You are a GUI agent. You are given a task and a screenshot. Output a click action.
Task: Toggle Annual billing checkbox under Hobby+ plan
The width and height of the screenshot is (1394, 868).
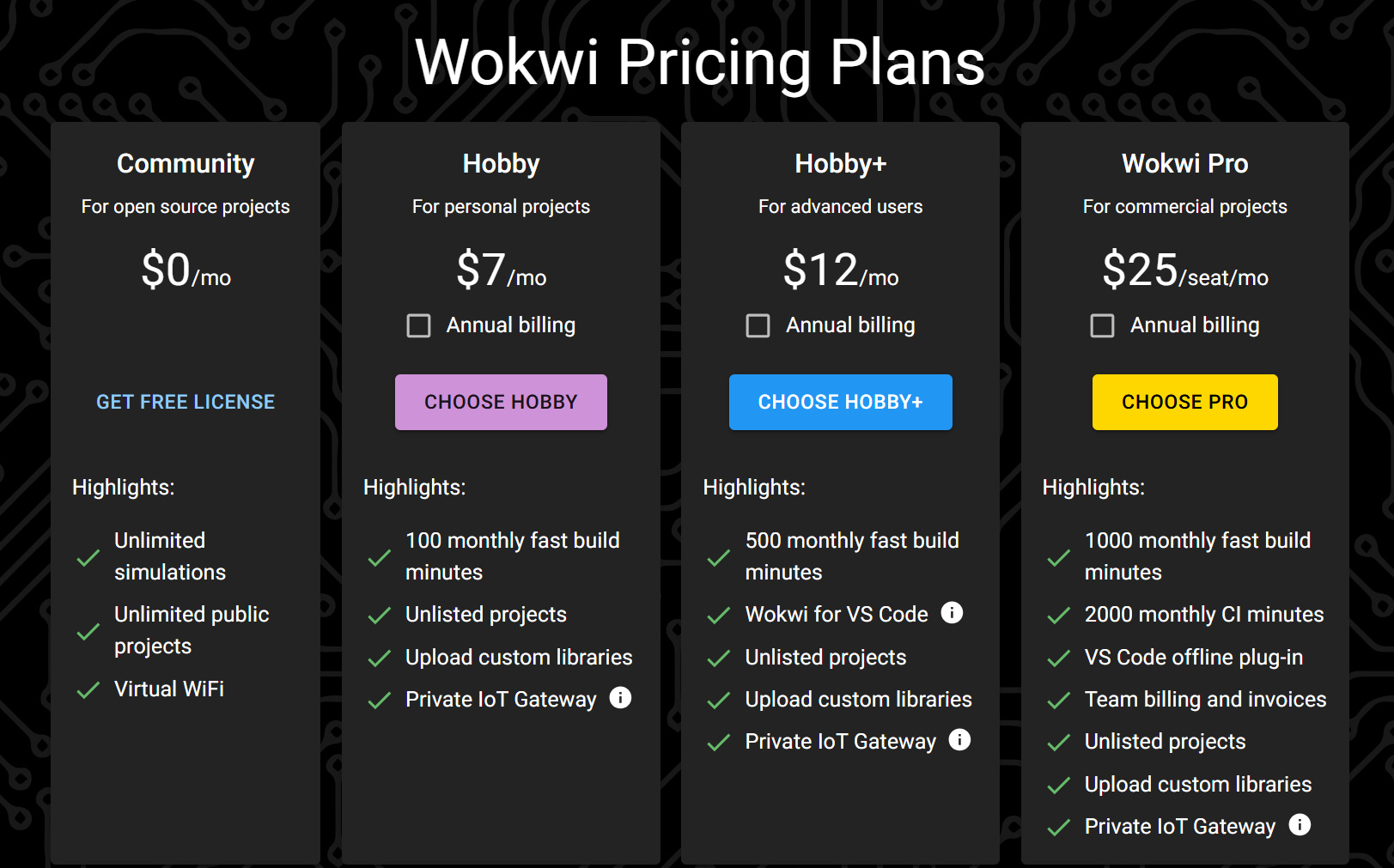[758, 326]
